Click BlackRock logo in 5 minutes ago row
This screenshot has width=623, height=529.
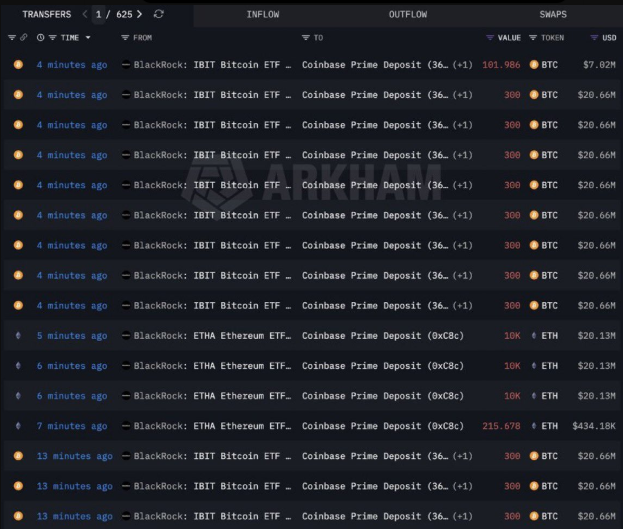(x=126, y=335)
